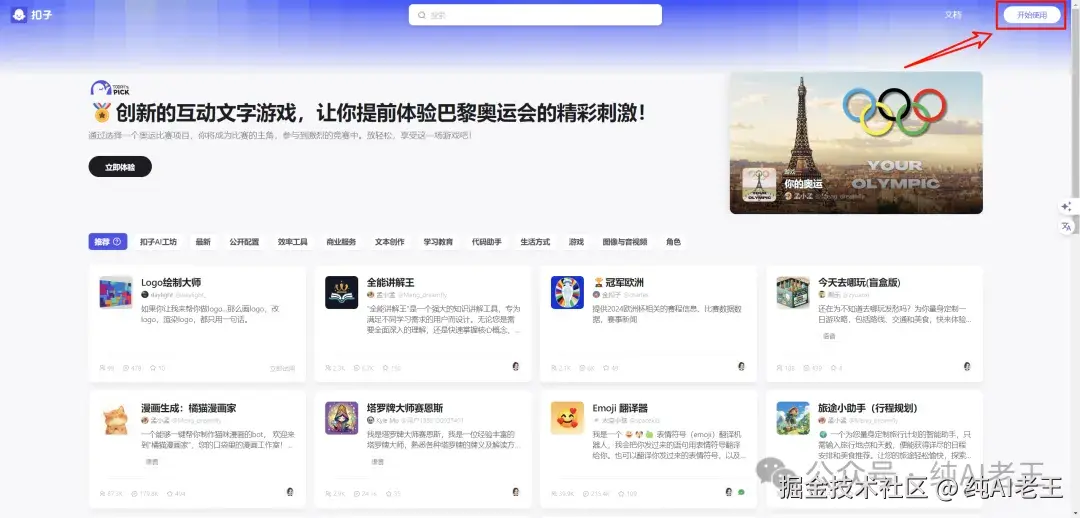Click the small 你的奥运 thumbnail icon in banner

click(x=759, y=185)
